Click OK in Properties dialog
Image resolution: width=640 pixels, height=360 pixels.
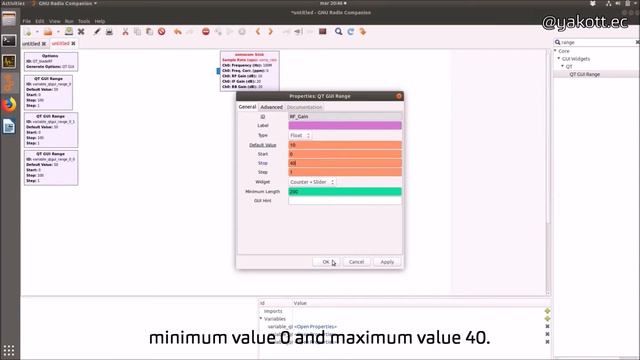326,262
